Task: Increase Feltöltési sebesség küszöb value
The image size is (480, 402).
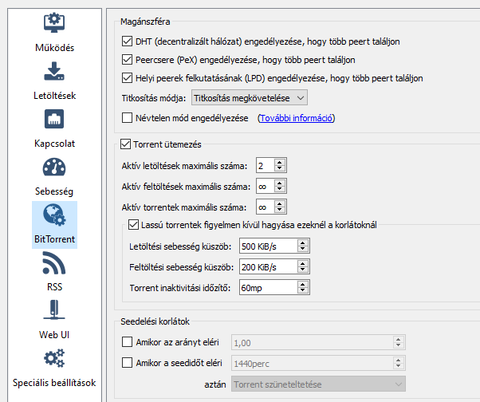Action: tap(303, 264)
